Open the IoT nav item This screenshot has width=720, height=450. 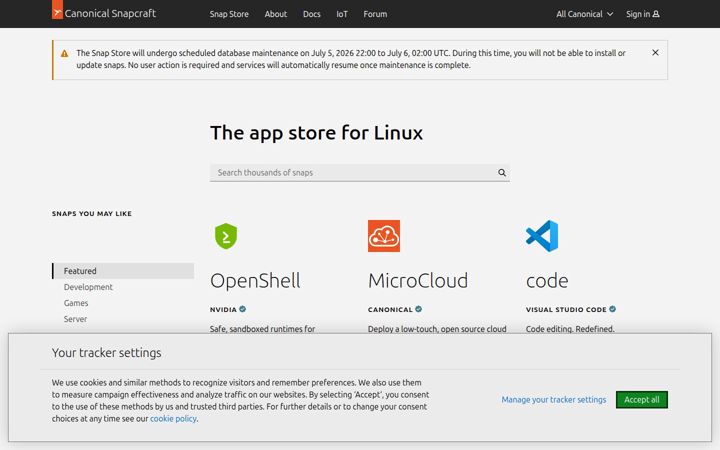pos(342,14)
